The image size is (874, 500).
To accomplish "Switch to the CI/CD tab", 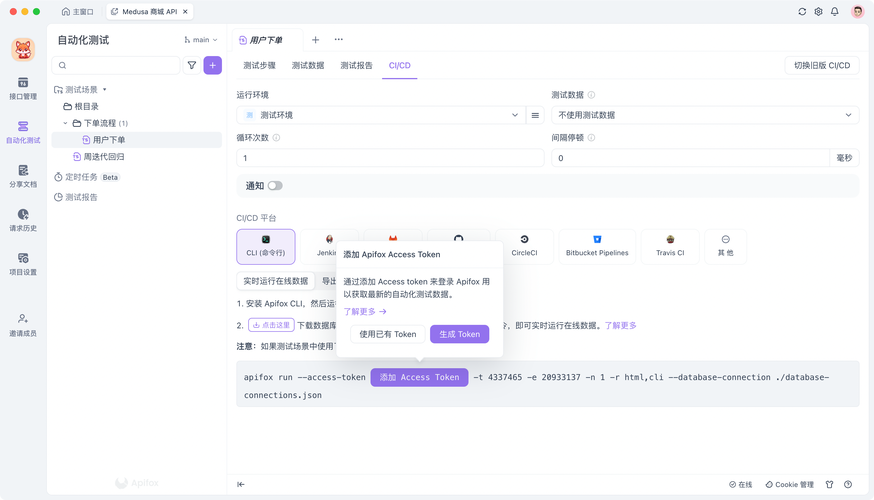I will 400,65.
